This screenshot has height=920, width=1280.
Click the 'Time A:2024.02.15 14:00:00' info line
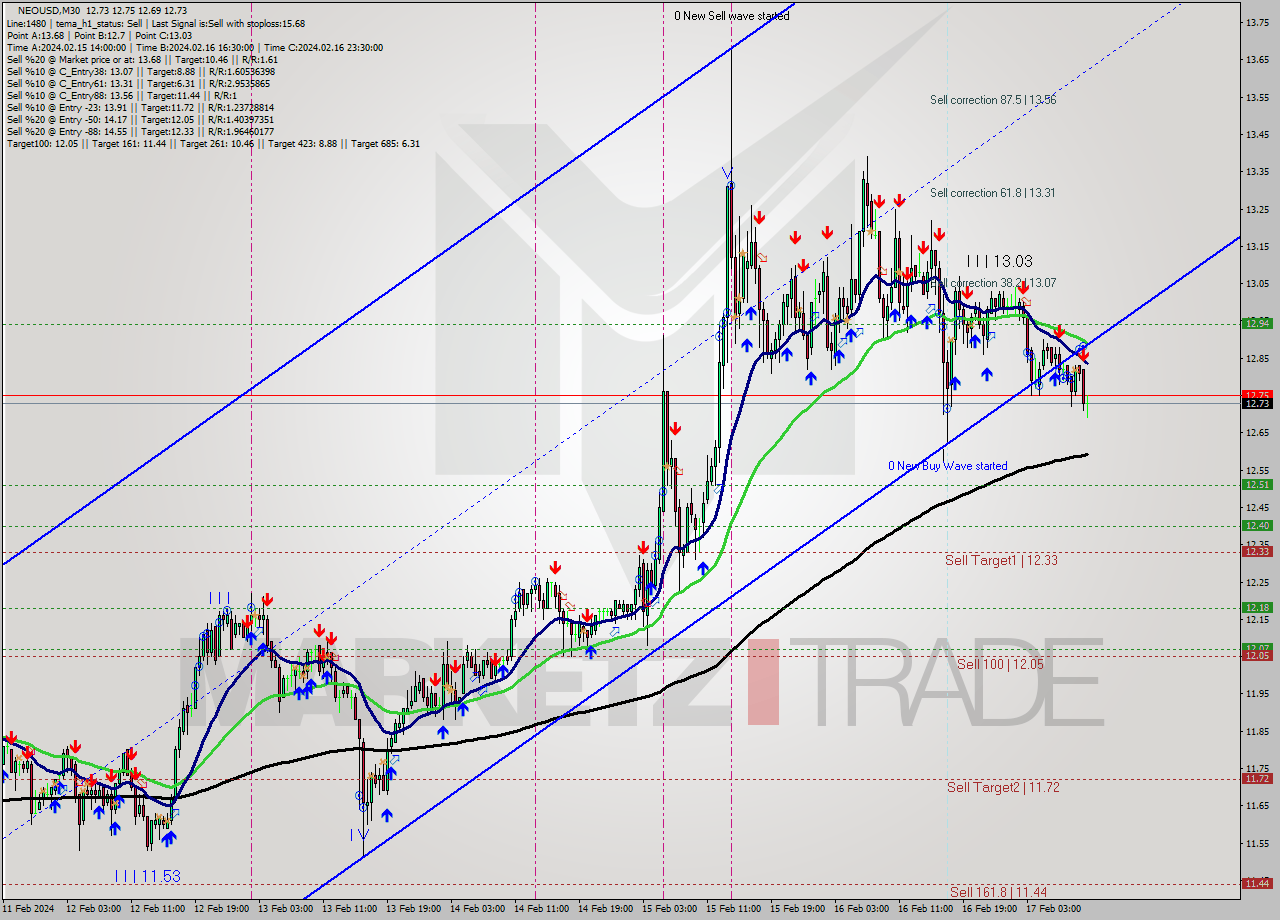pyautogui.click(x=194, y=47)
